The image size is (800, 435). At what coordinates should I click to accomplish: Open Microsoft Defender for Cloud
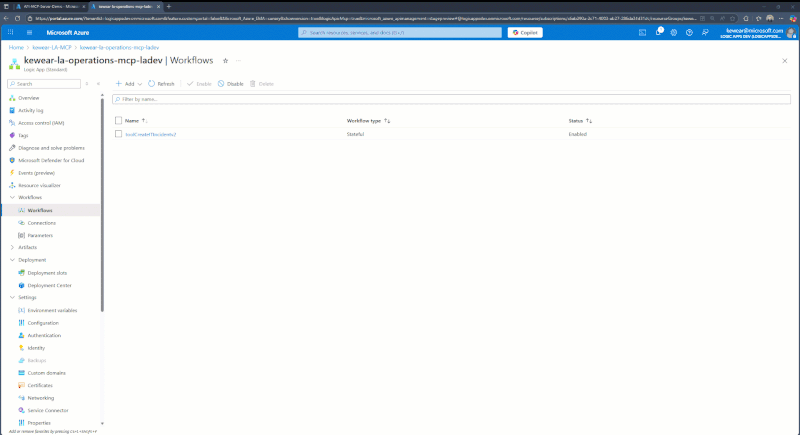click(51, 160)
